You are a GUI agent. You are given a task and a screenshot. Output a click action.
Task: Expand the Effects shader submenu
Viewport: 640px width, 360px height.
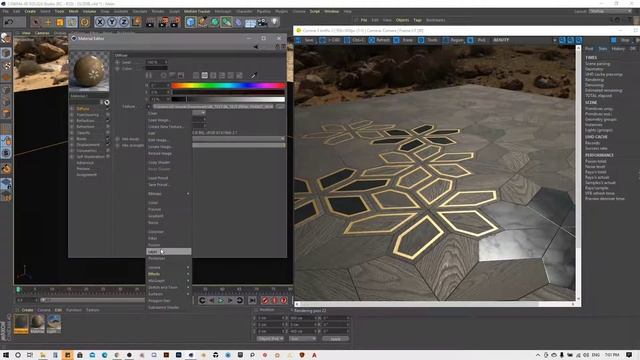tap(169, 274)
